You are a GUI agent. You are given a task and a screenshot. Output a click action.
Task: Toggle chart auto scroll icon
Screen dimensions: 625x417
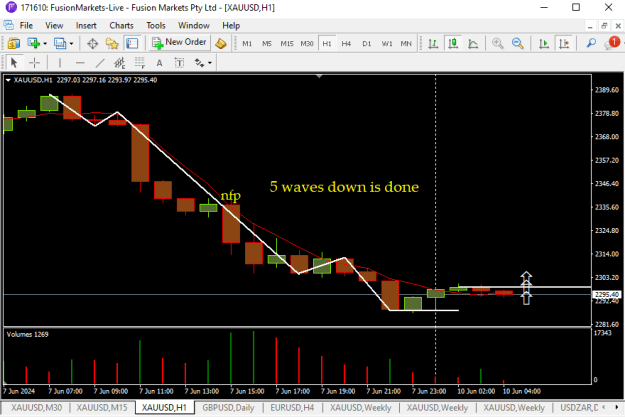[x=544, y=43]
